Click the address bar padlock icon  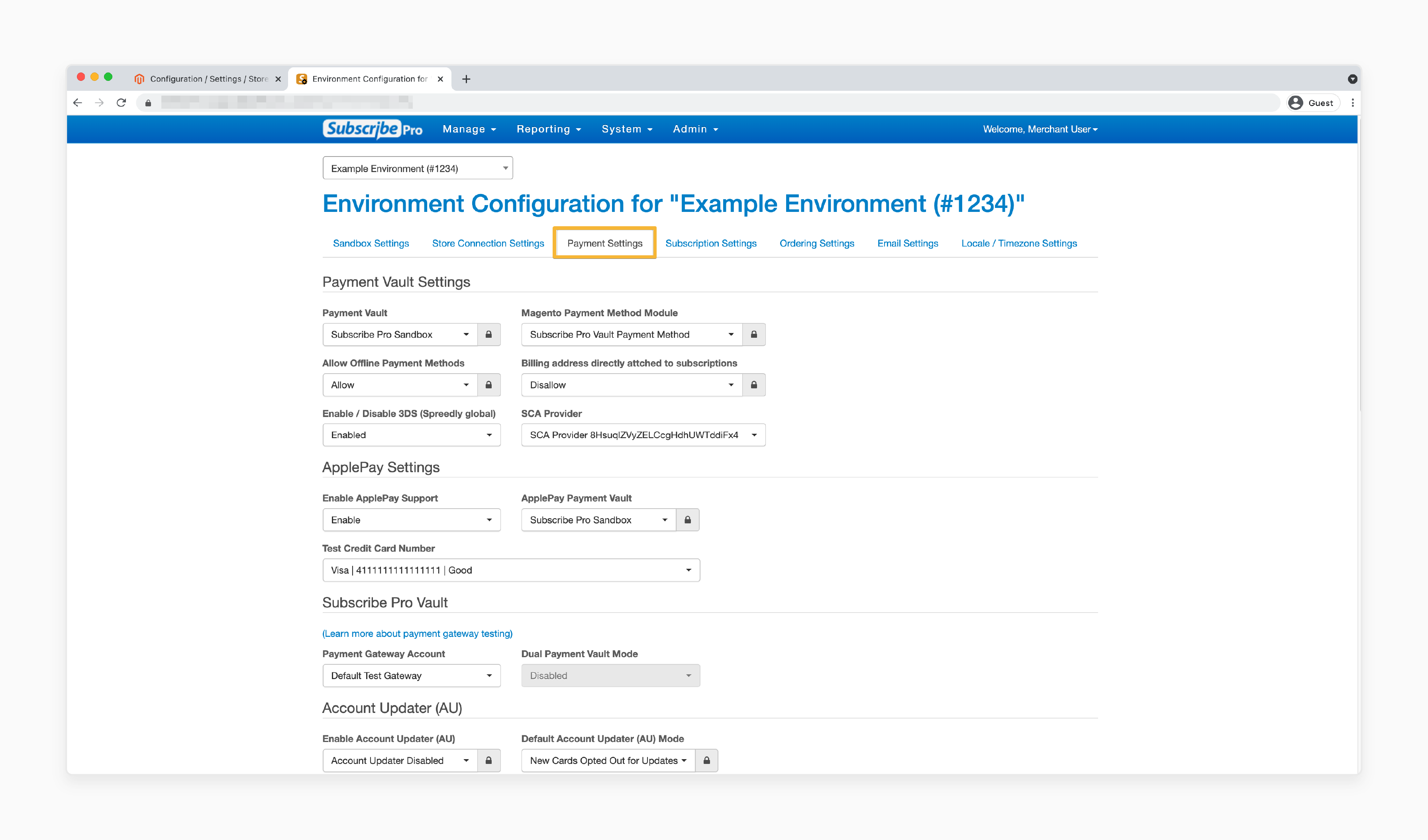(x=149, y=103)
